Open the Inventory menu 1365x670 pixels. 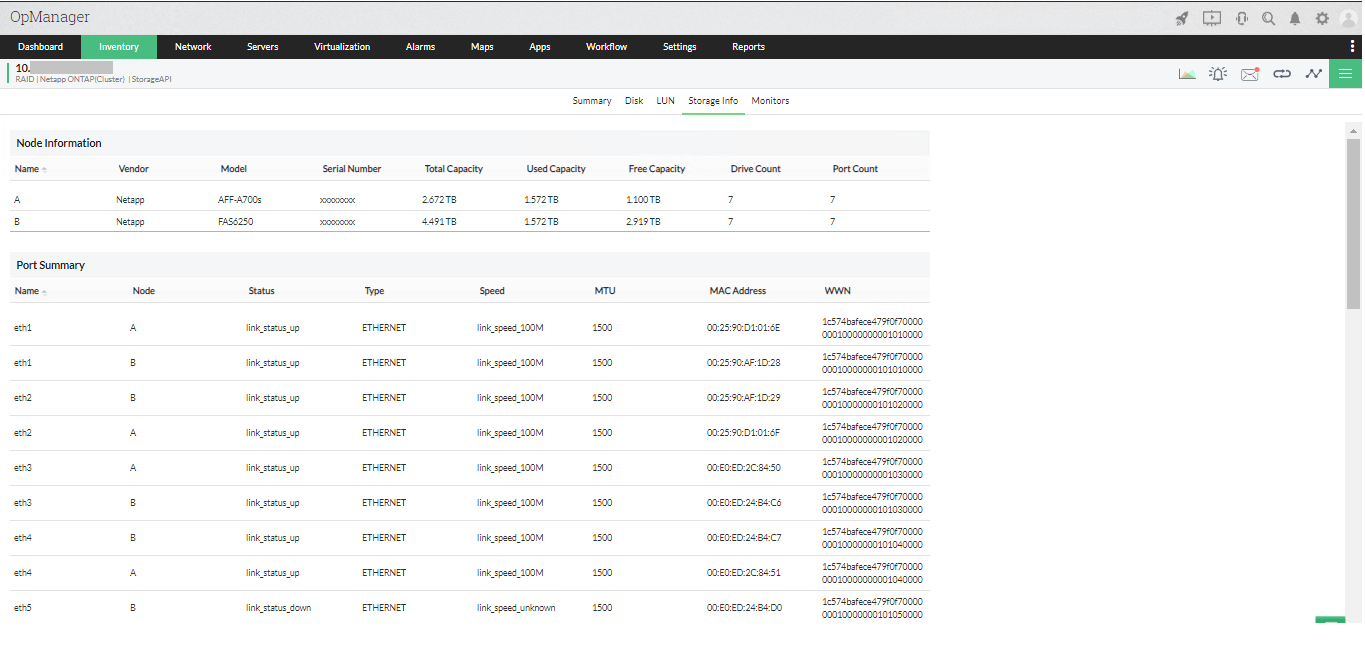[119, 47]
